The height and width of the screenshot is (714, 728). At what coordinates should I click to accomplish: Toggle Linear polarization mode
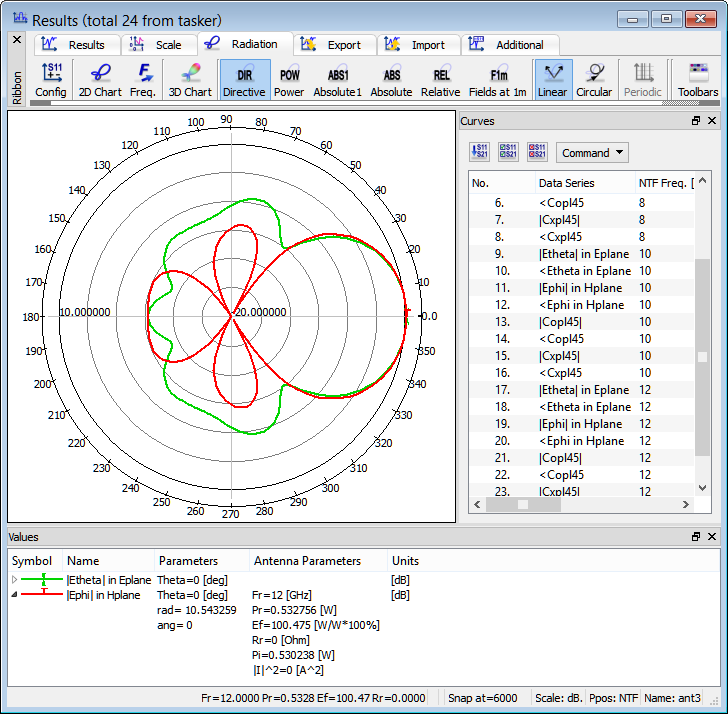pos(552,80)
